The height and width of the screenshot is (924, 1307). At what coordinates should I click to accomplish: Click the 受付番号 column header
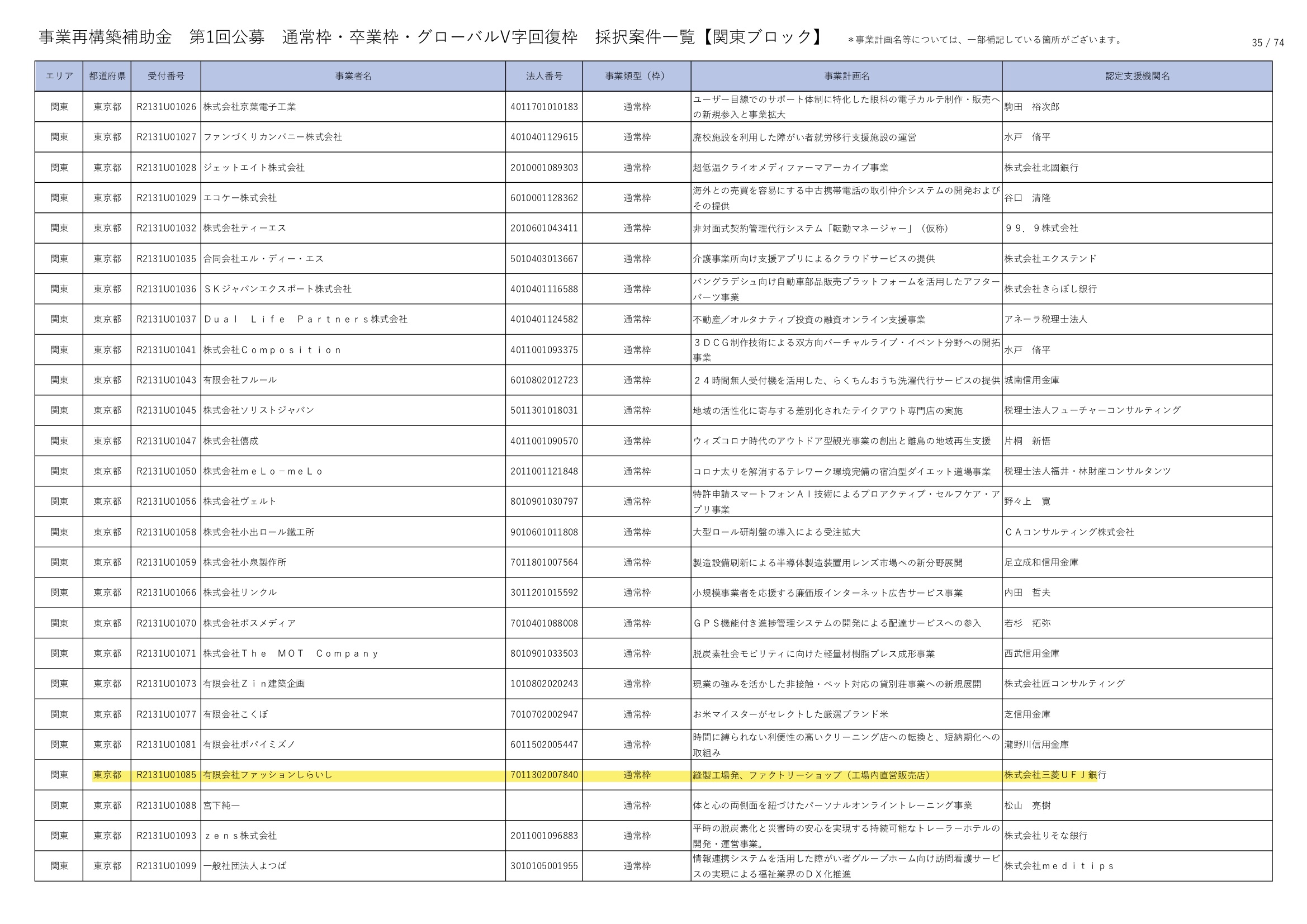(165, 76)
